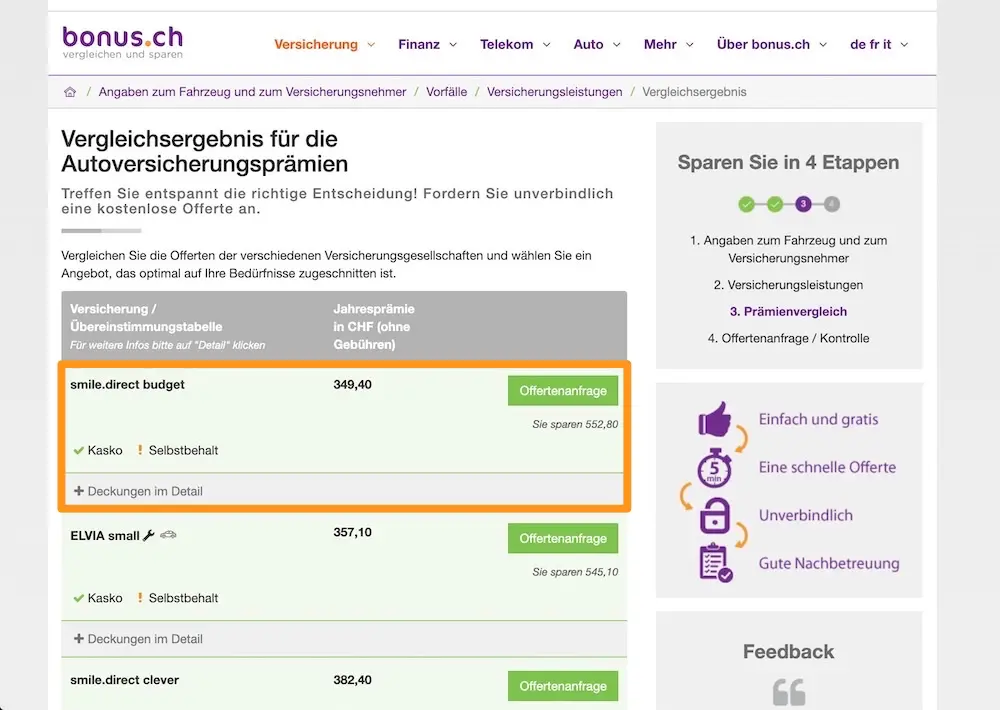Viewport: 1000px width, 710px height.
Task: Click the Sie sparen 545,10 text
Action: (575, 572)
